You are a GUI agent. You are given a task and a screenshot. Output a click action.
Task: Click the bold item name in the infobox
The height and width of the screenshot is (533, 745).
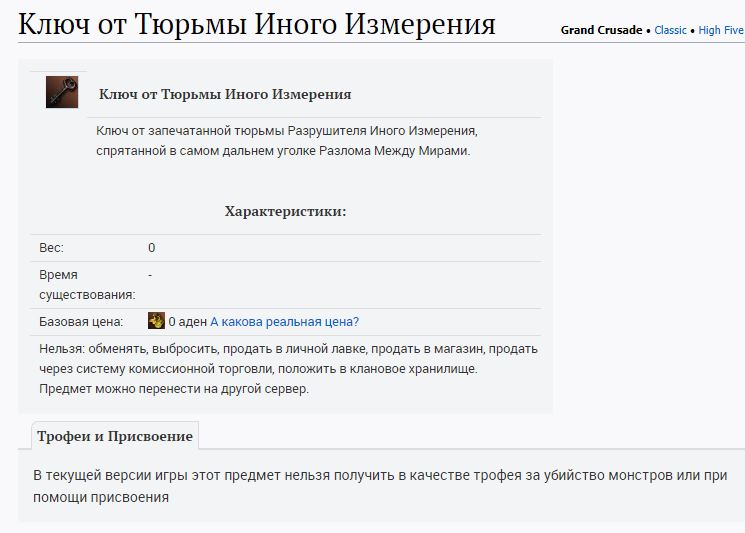[x=225, y=95]
